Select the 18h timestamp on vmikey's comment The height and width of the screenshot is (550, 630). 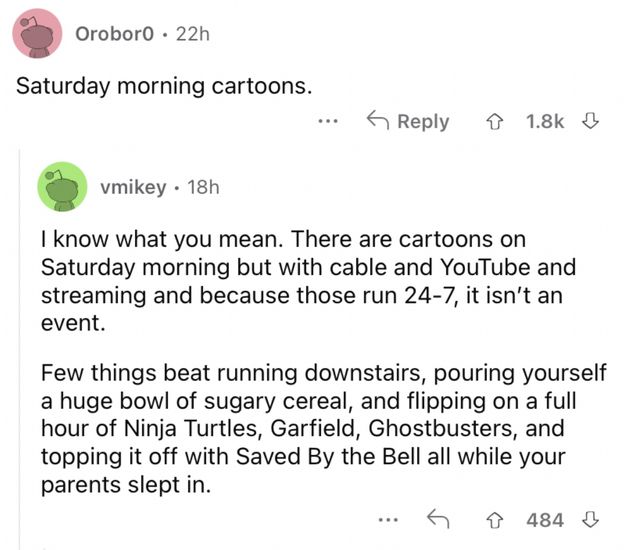203,187
